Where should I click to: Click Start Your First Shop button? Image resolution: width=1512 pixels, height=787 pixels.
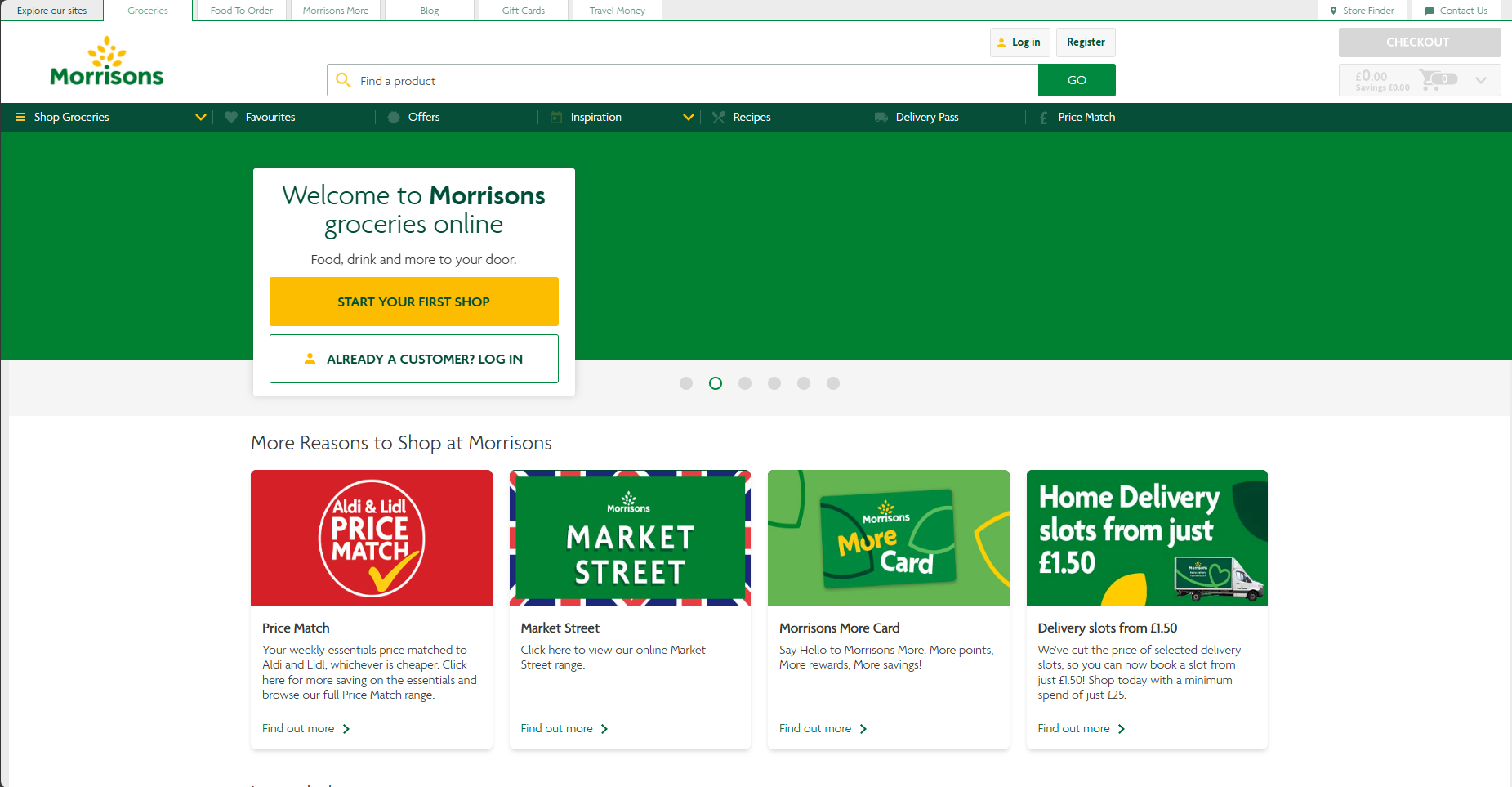point(414,302)
